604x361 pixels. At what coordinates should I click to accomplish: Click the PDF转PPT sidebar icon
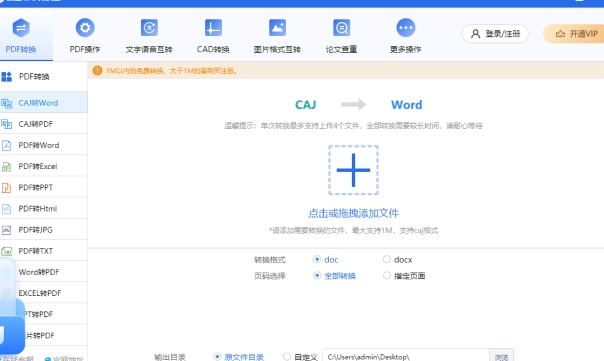[x=7, y=188]
